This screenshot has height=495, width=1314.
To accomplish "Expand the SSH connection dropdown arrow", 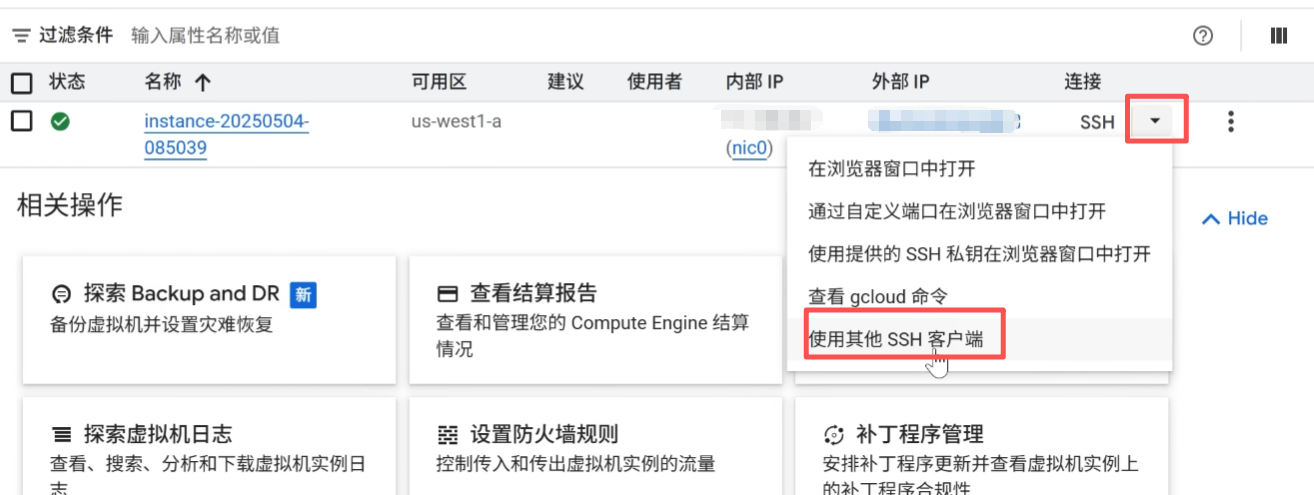I will pos(1156,121).
